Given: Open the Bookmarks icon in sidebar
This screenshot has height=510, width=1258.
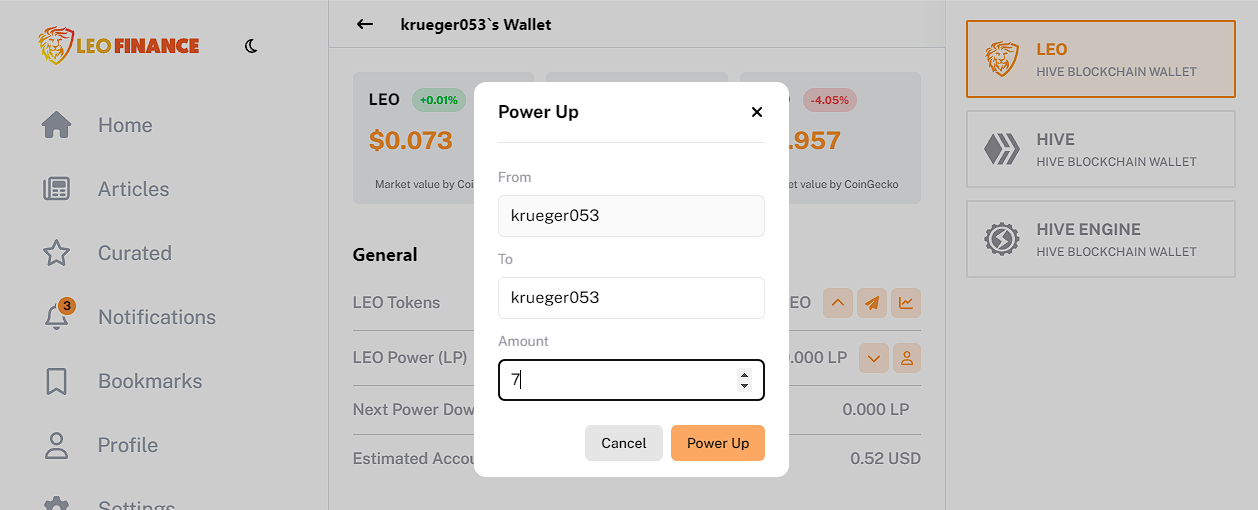Looking at the screenshot, I should click(56, 381).
